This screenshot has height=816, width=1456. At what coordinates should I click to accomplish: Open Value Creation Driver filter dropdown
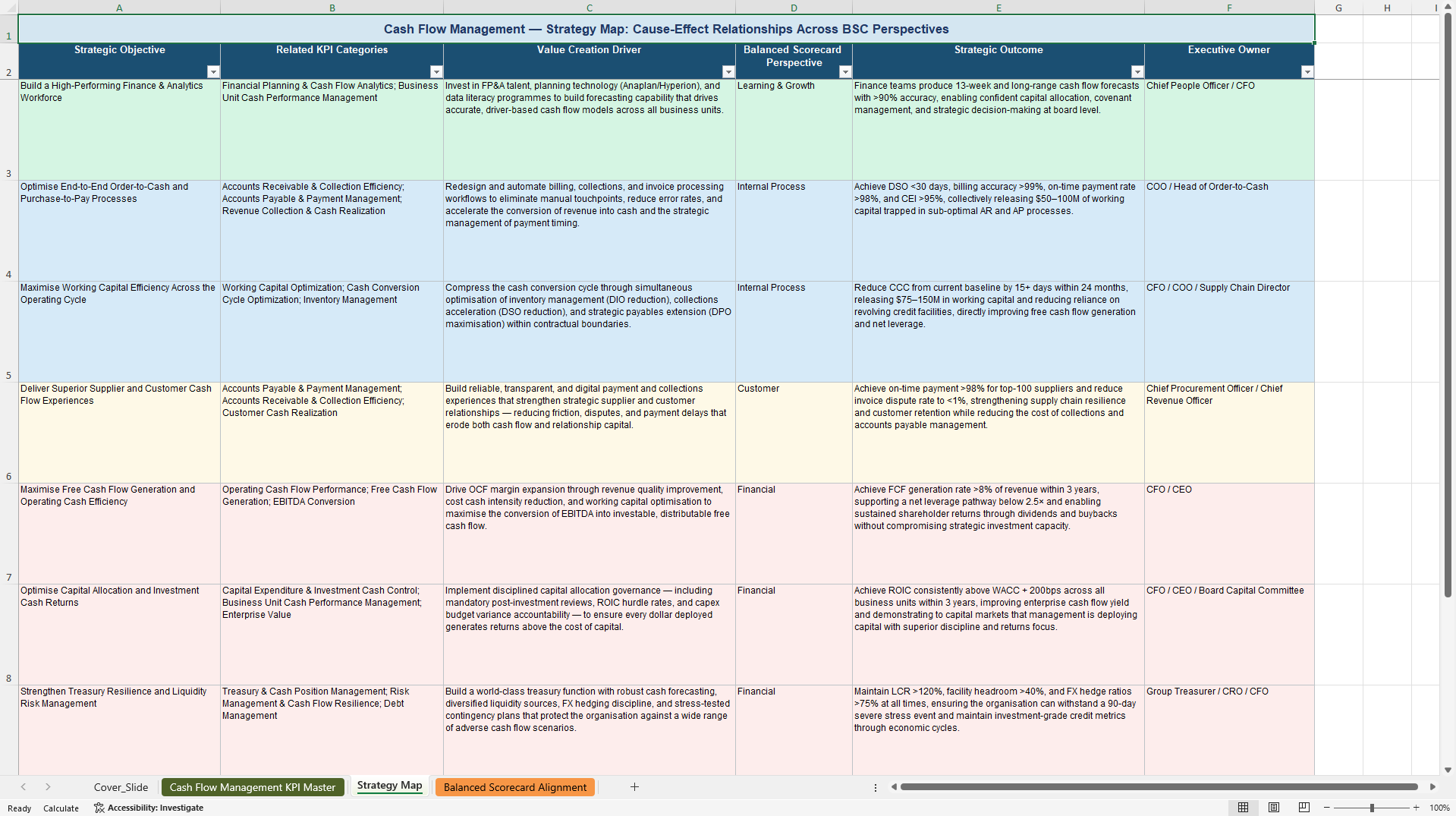click(x=728, y=72)
